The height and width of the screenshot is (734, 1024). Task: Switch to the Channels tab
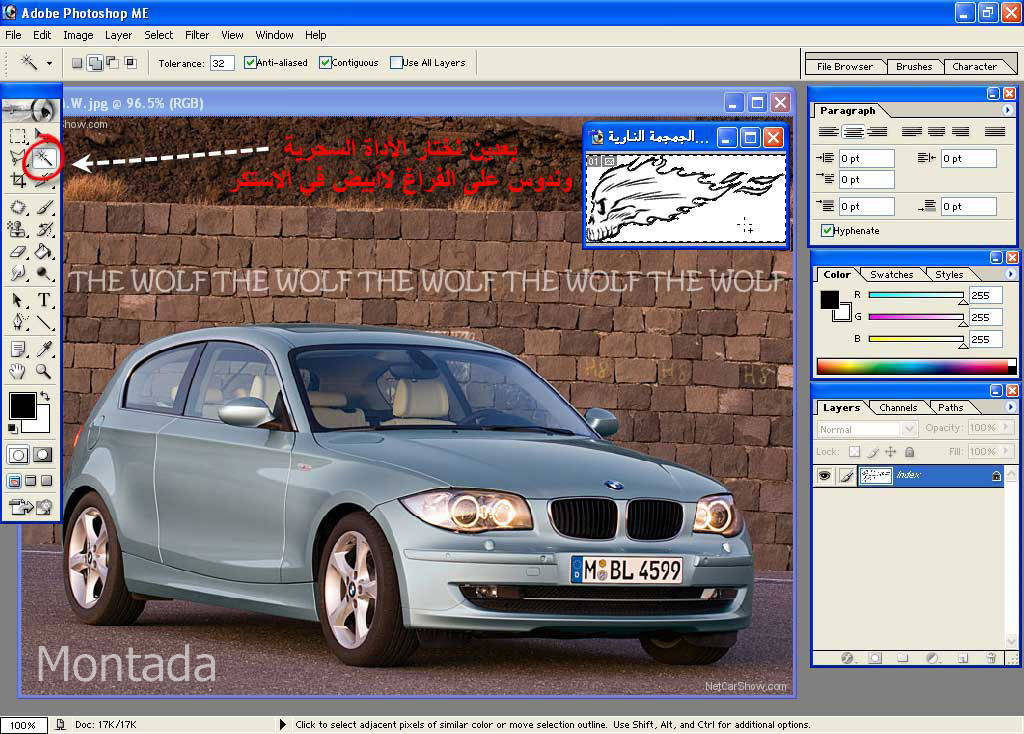898,407
